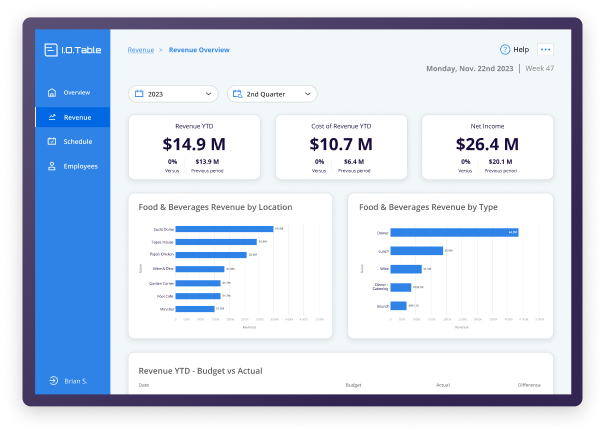Click the Lunch bar in type chart
The height and width of the screenshot is (434, 605).
coord(417,251)
